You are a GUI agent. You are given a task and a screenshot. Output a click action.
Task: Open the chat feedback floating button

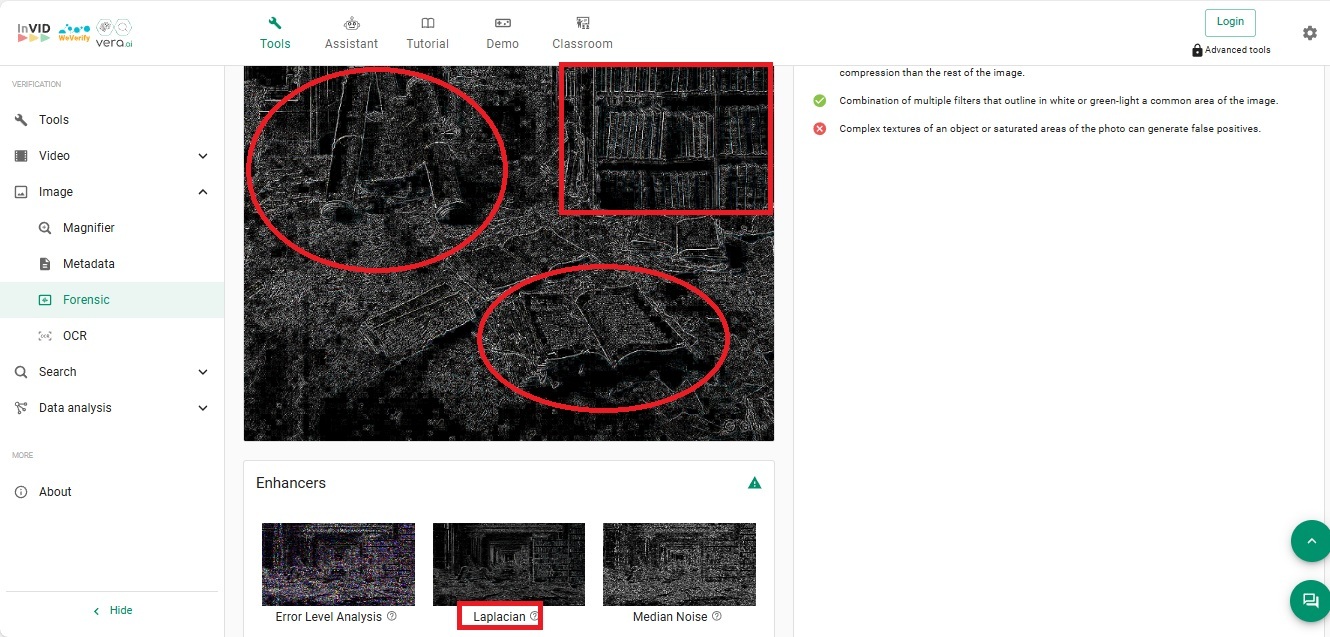(1309, 600)
